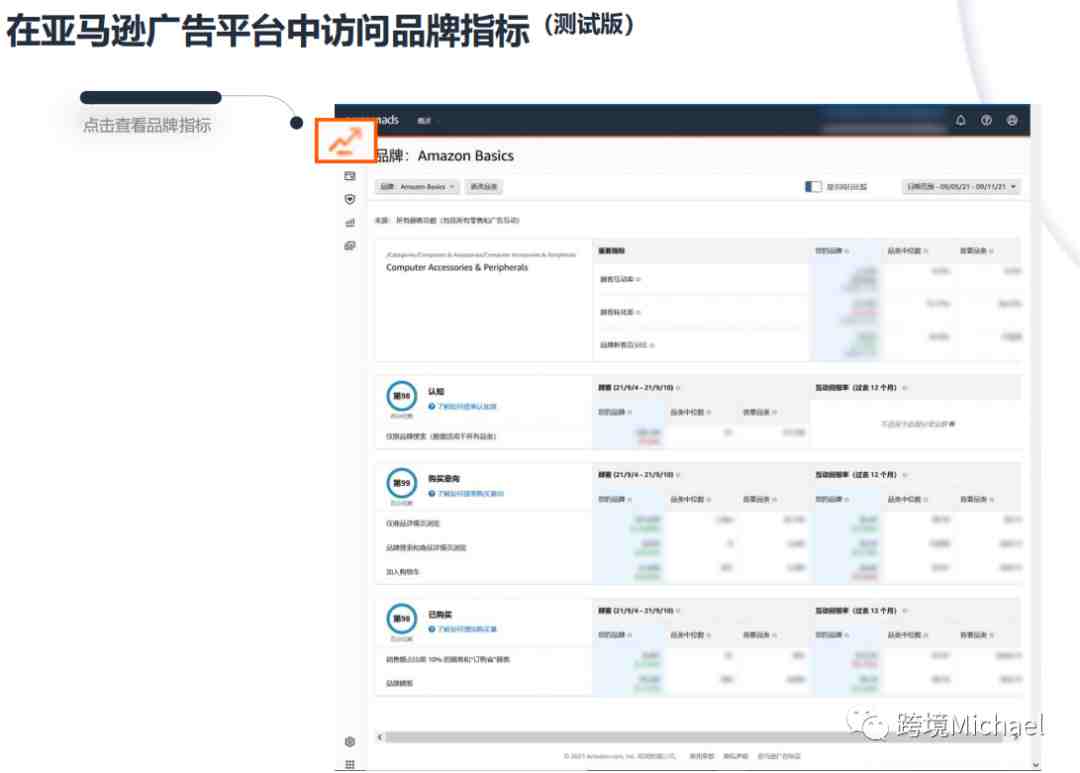This screenshot has height=773, width=1080.
Task: Open the account profile icon in top bar
Action: (1012, 121)
